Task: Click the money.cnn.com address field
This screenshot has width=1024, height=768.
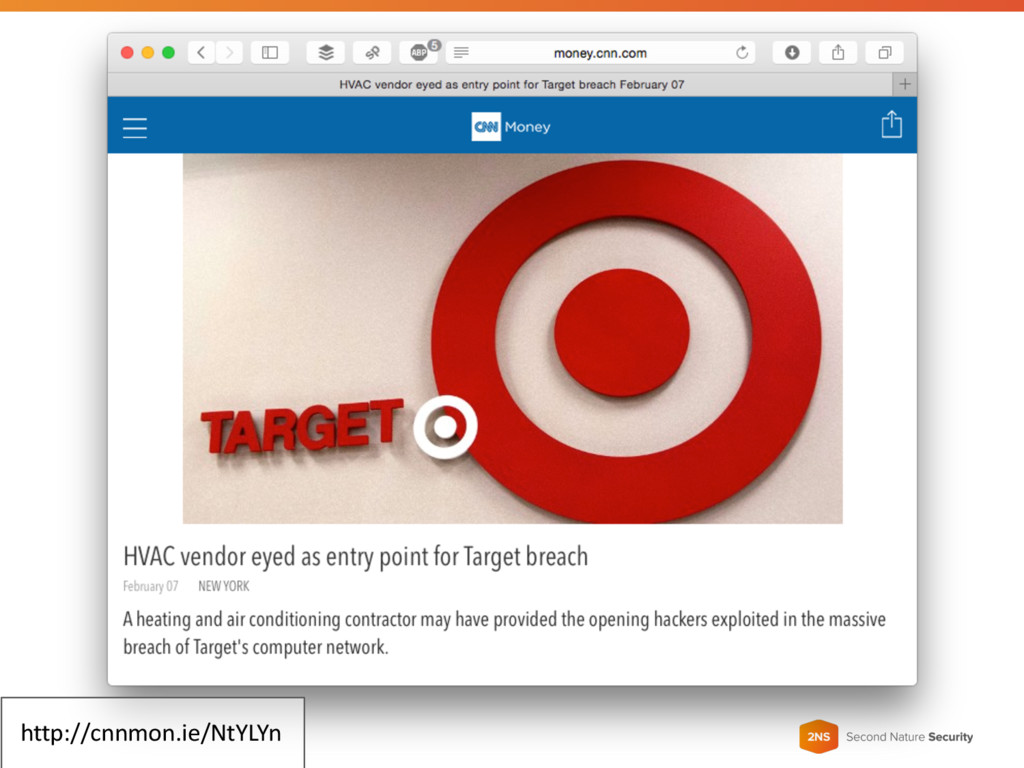Action: pos(600,53)
